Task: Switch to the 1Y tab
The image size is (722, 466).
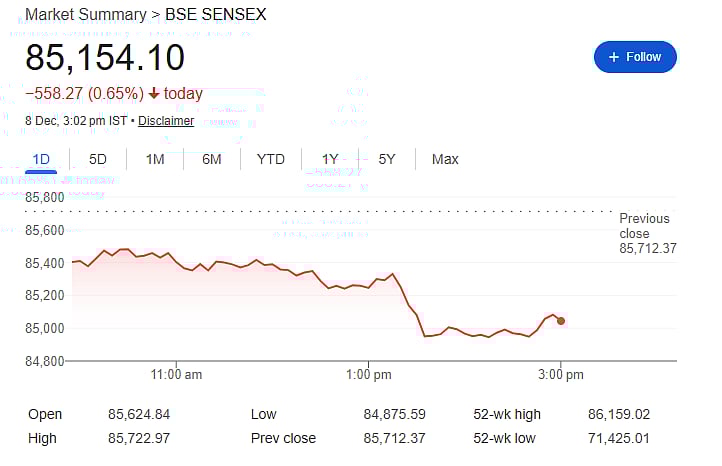Action: [x=330, y=159]
